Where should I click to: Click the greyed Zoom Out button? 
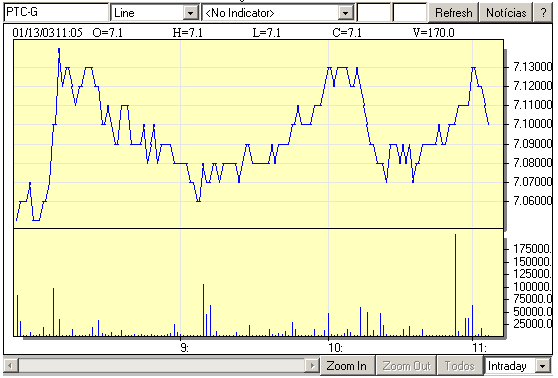coord(406,366)
